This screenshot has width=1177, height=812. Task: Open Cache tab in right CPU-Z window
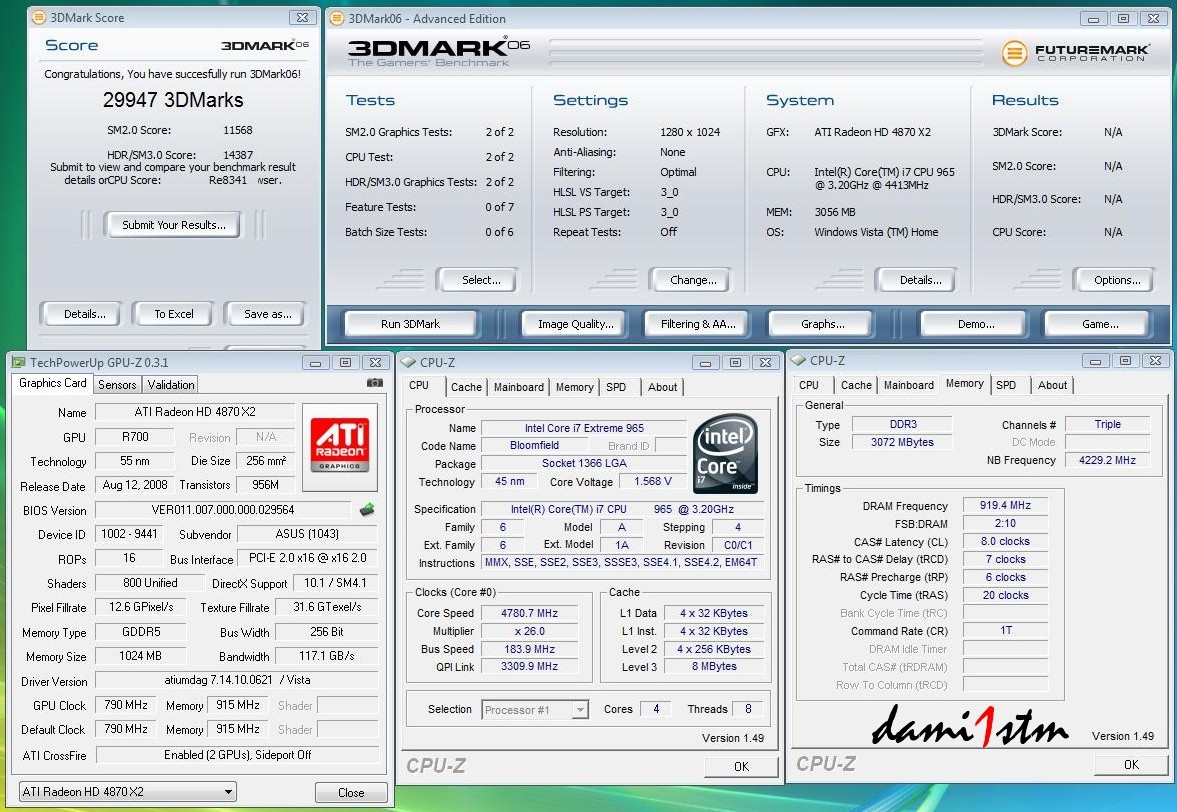coord(856,385)
